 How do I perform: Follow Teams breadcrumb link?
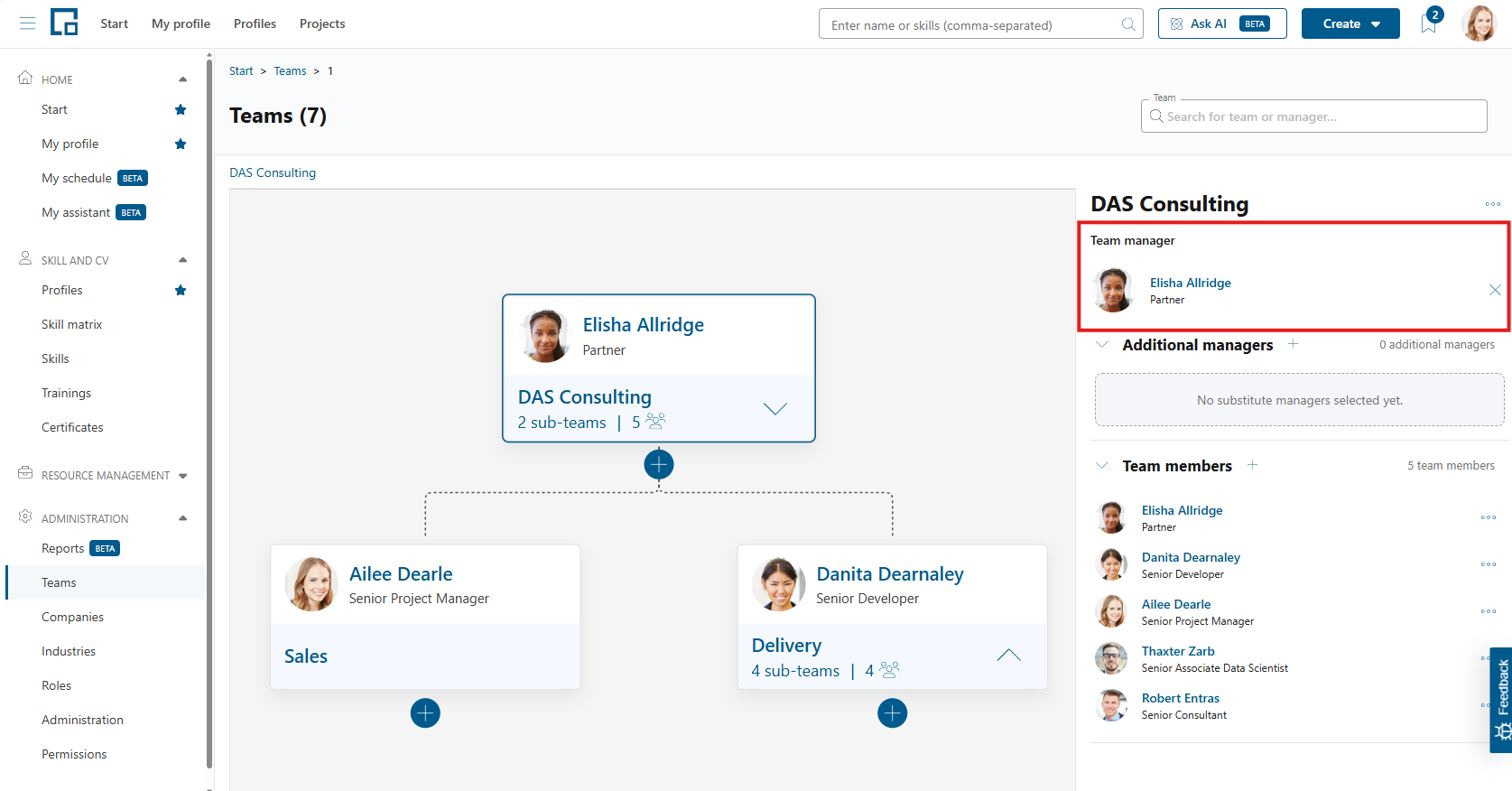[290, 71]
